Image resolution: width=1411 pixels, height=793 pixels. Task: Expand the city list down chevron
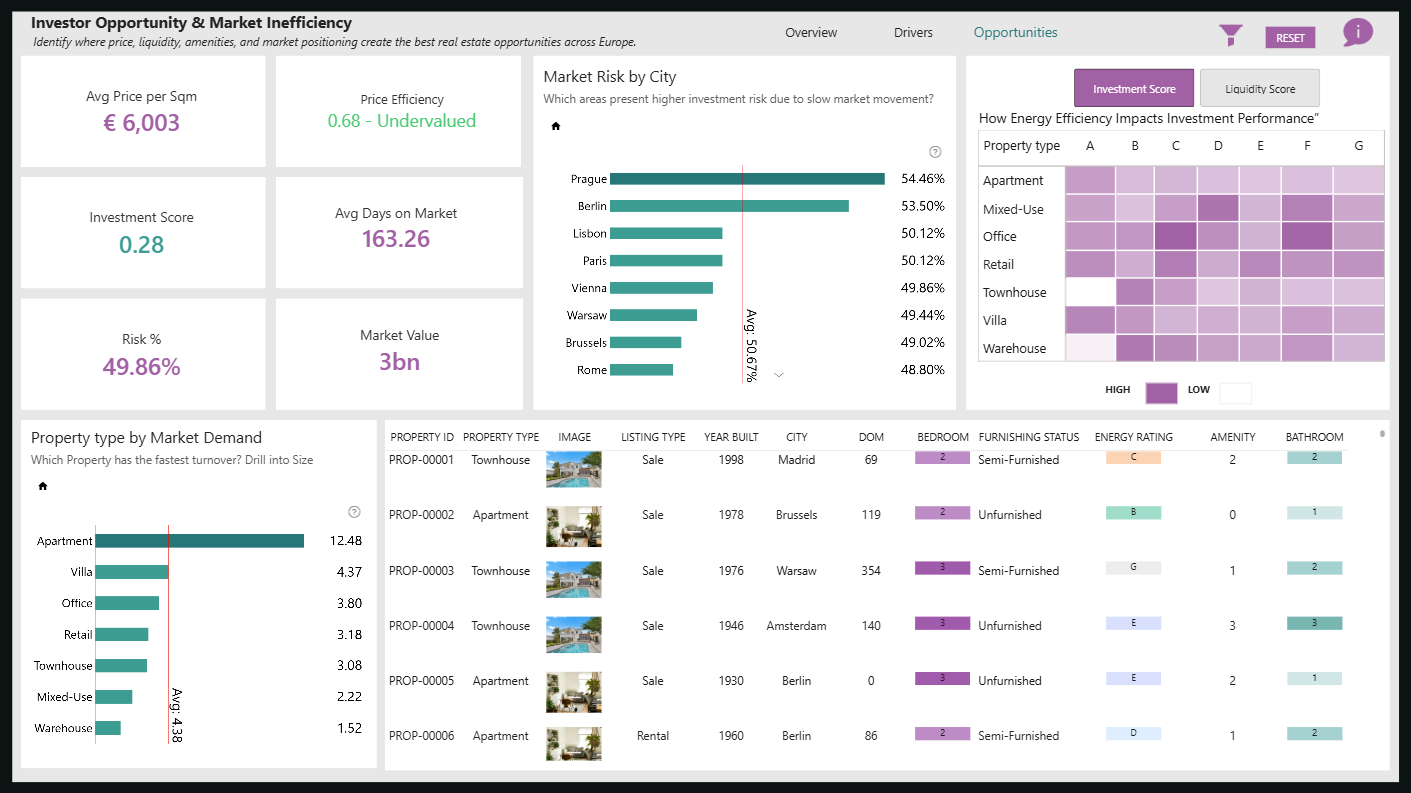(779, 375)
